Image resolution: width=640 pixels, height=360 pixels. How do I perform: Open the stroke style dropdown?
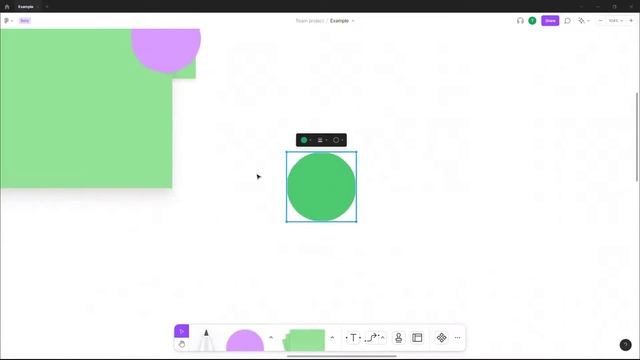[322, 140]
